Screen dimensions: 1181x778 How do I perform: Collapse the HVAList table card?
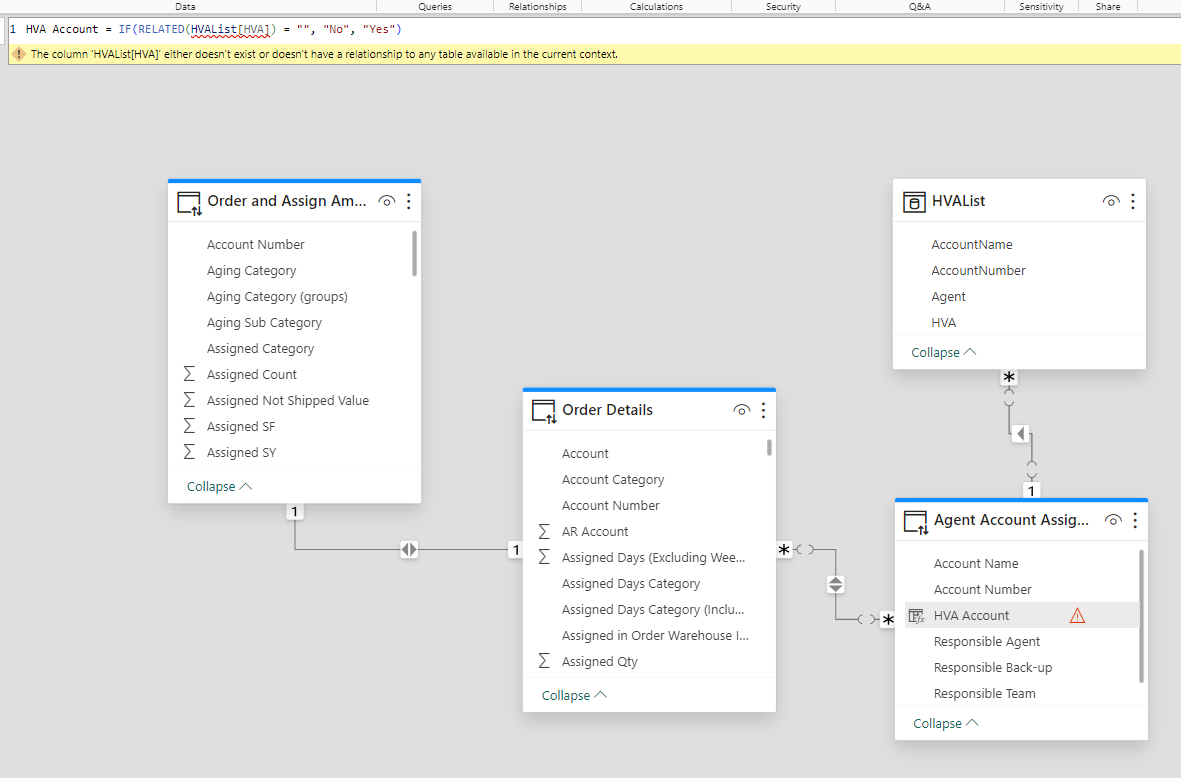944,352
